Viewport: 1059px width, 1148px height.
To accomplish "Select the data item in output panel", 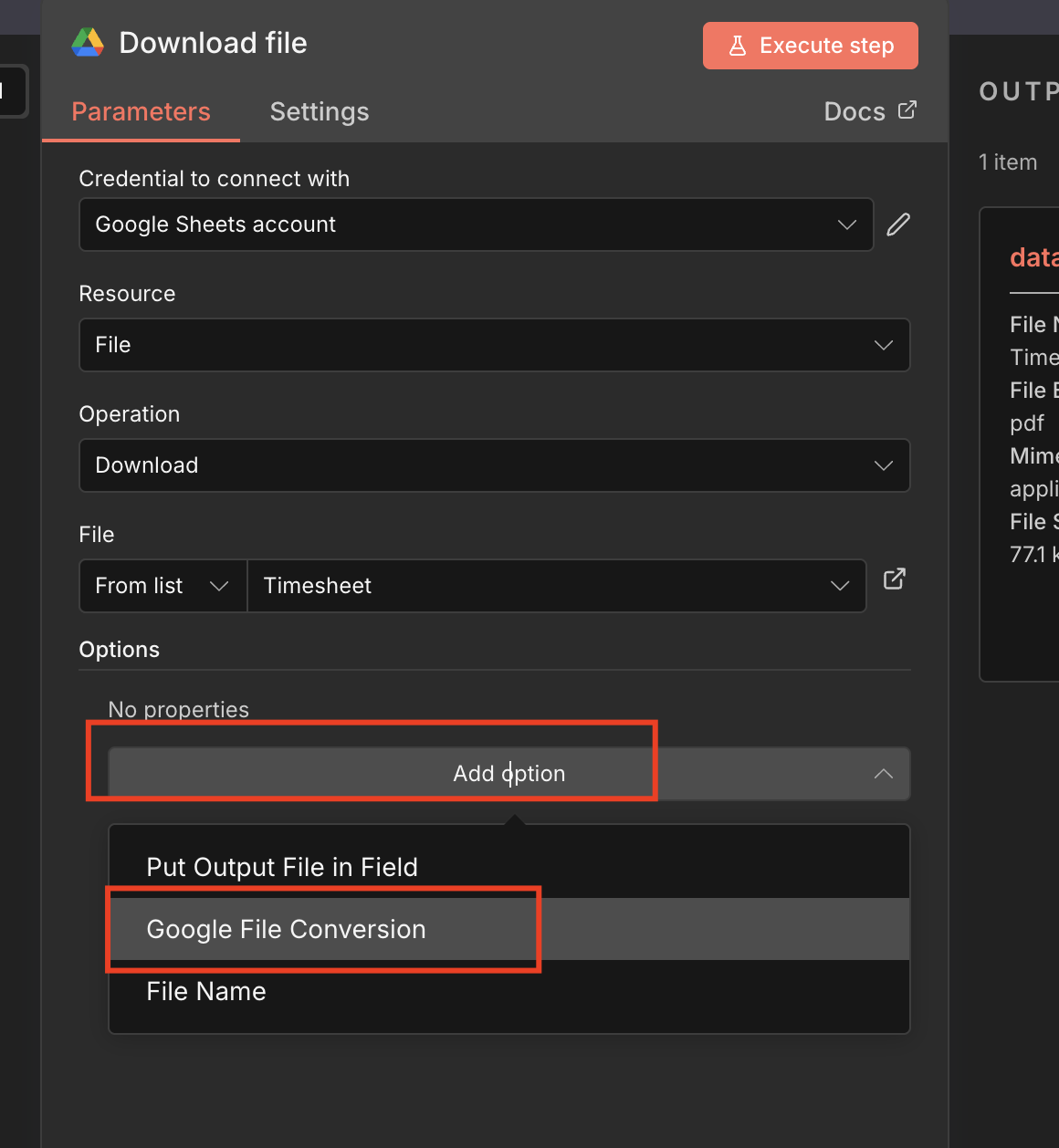I will [1033, 257].
